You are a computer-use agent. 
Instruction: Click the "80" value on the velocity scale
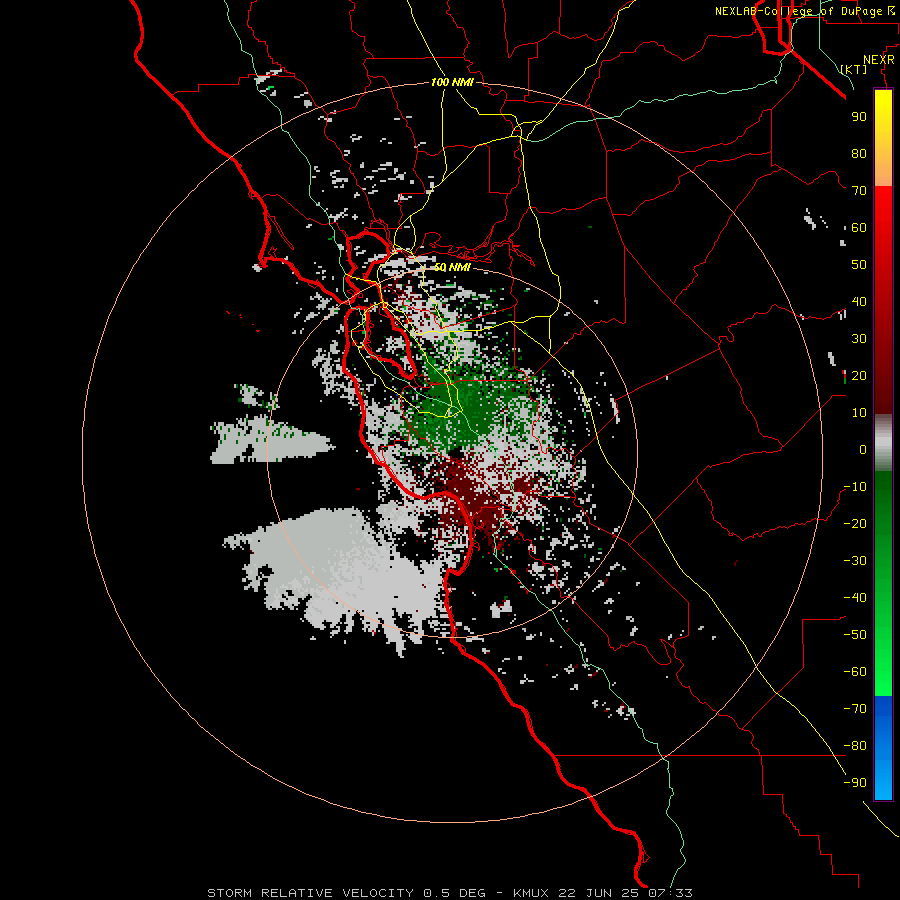[859, 154]
